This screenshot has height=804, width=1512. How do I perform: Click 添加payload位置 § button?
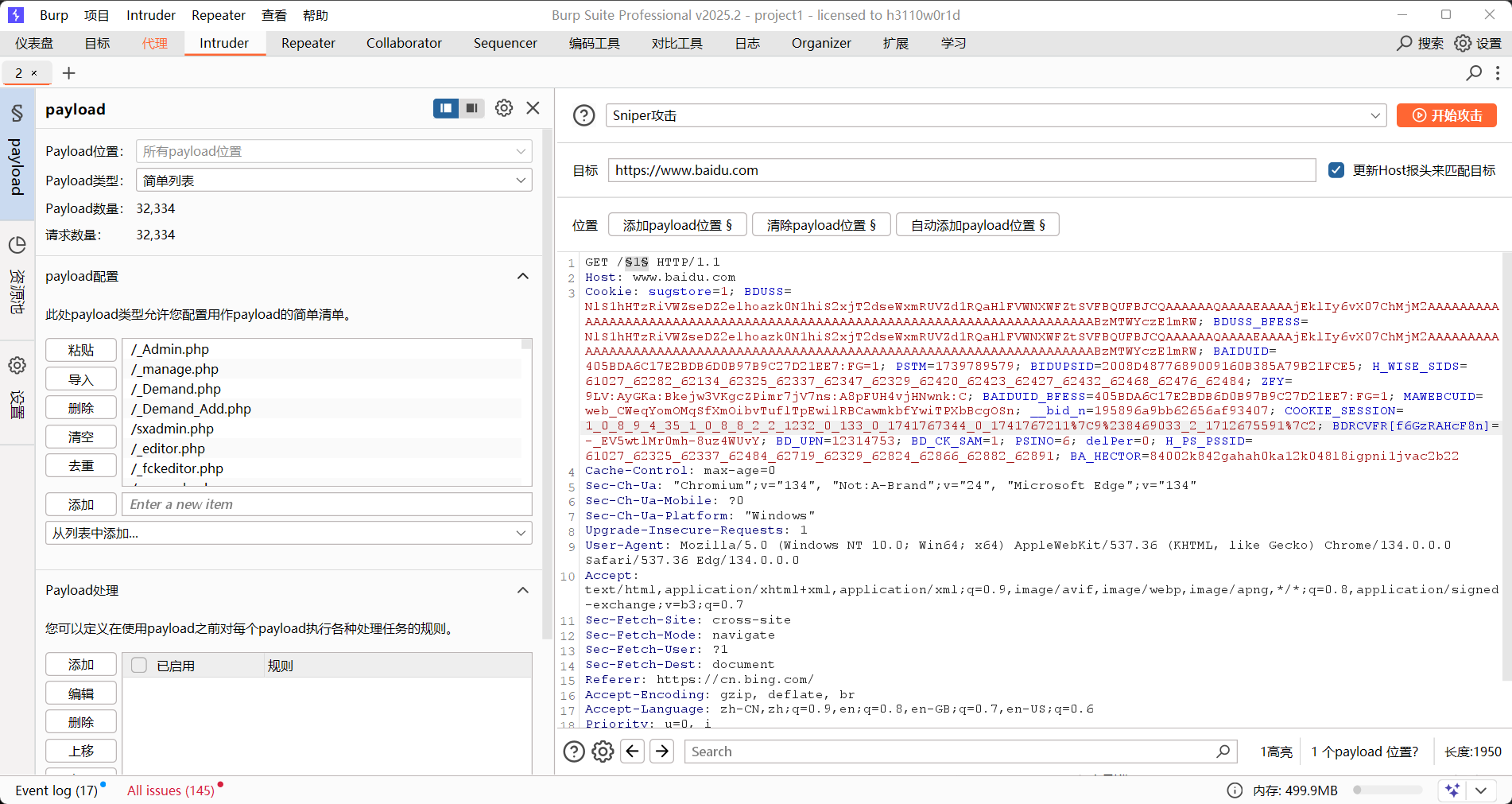678,225
